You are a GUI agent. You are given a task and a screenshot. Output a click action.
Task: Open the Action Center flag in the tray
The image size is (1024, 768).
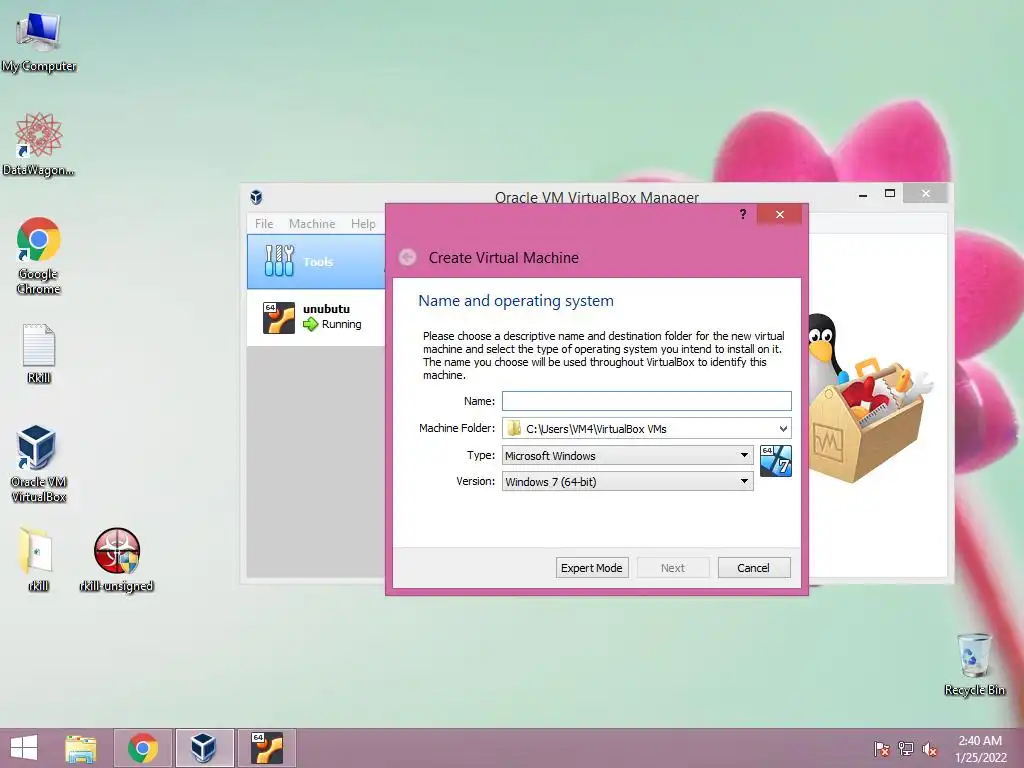pos(882,749)
